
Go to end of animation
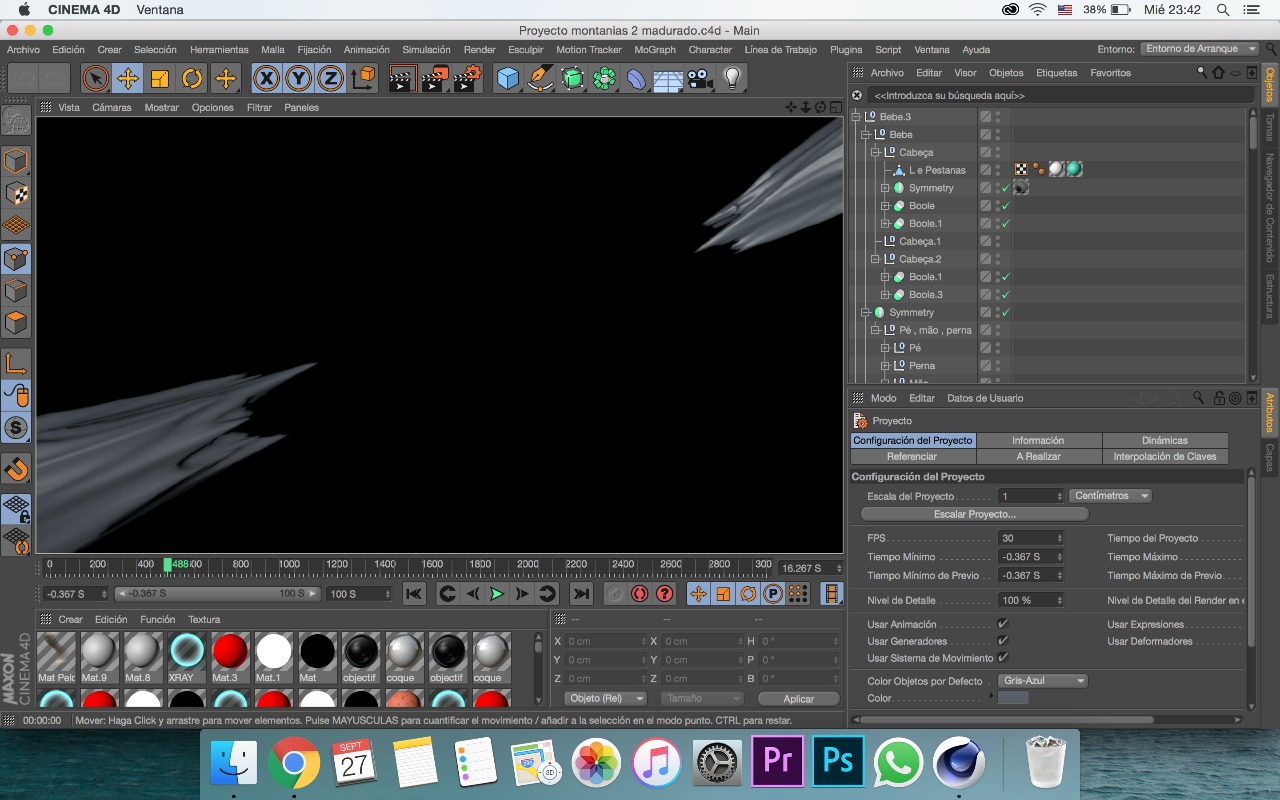(580, 594)
